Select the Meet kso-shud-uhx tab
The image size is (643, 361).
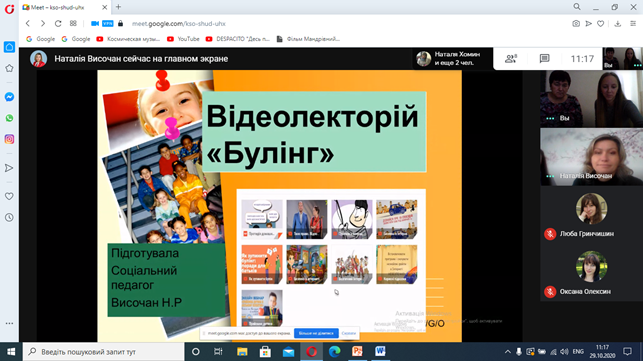click(65, 7)
